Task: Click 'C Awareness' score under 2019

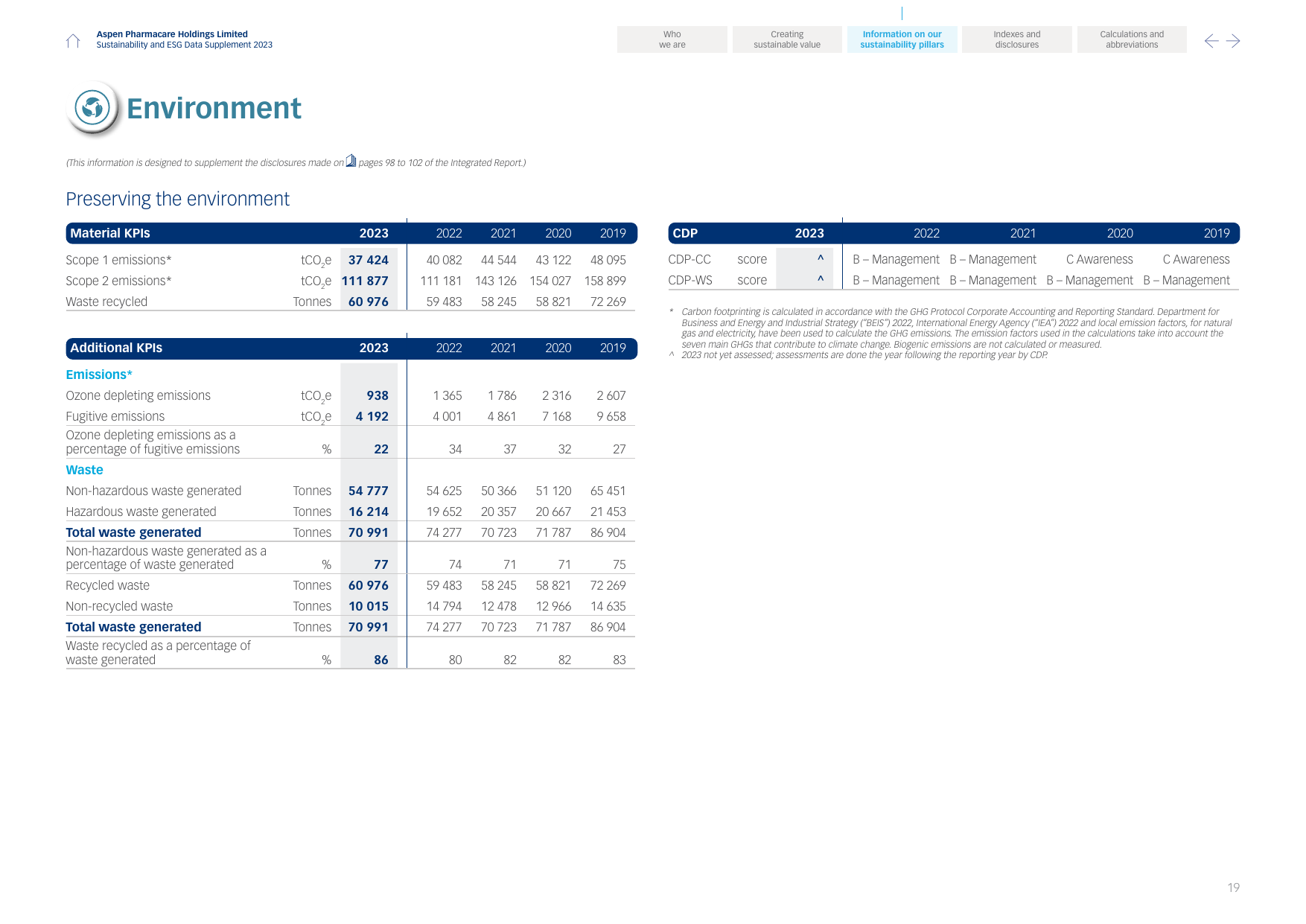Action: click(x=1196, y=259)
